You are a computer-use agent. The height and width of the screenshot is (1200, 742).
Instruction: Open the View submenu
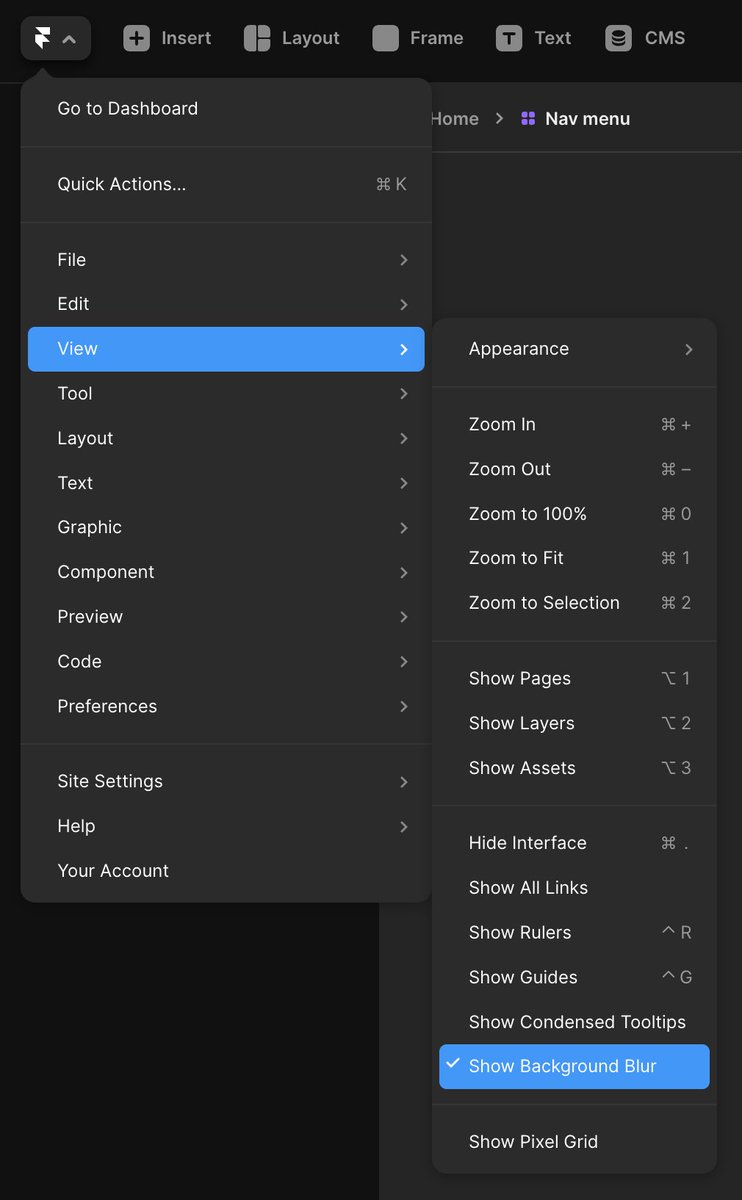226,349
